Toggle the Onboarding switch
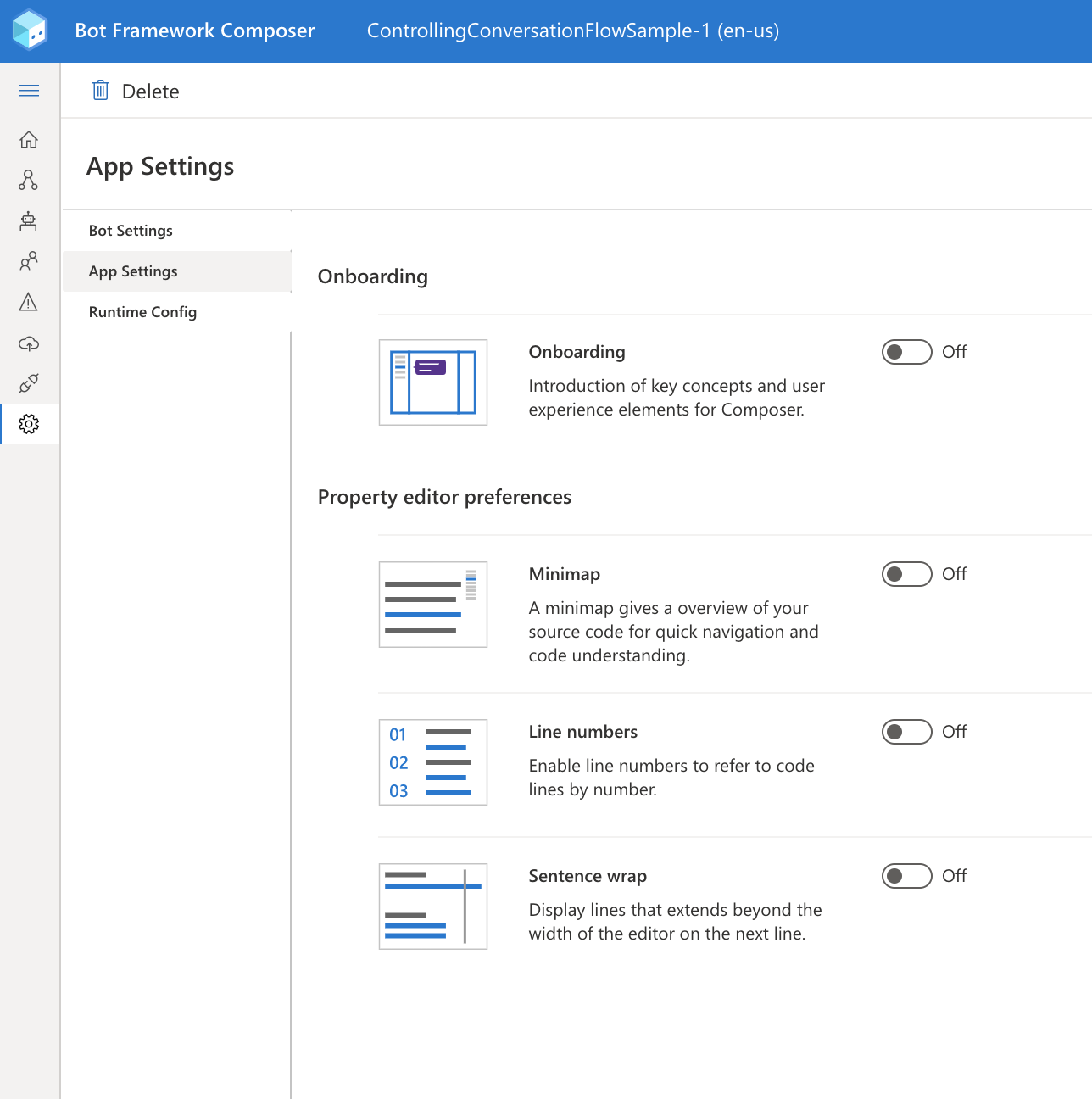Image resolution: width=1092 pixels, height=1099 pixels. tap(907, 352)
